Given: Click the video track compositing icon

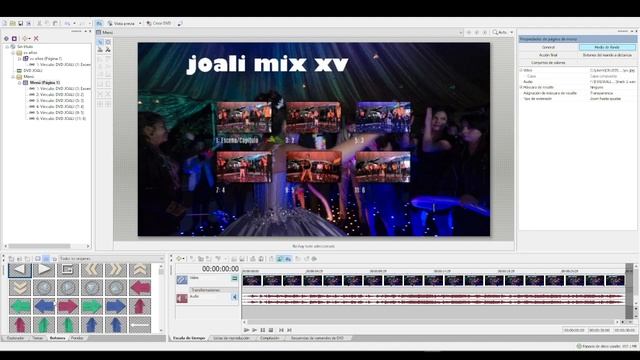Looking at the screenshot, I should [x=182, y=280].
